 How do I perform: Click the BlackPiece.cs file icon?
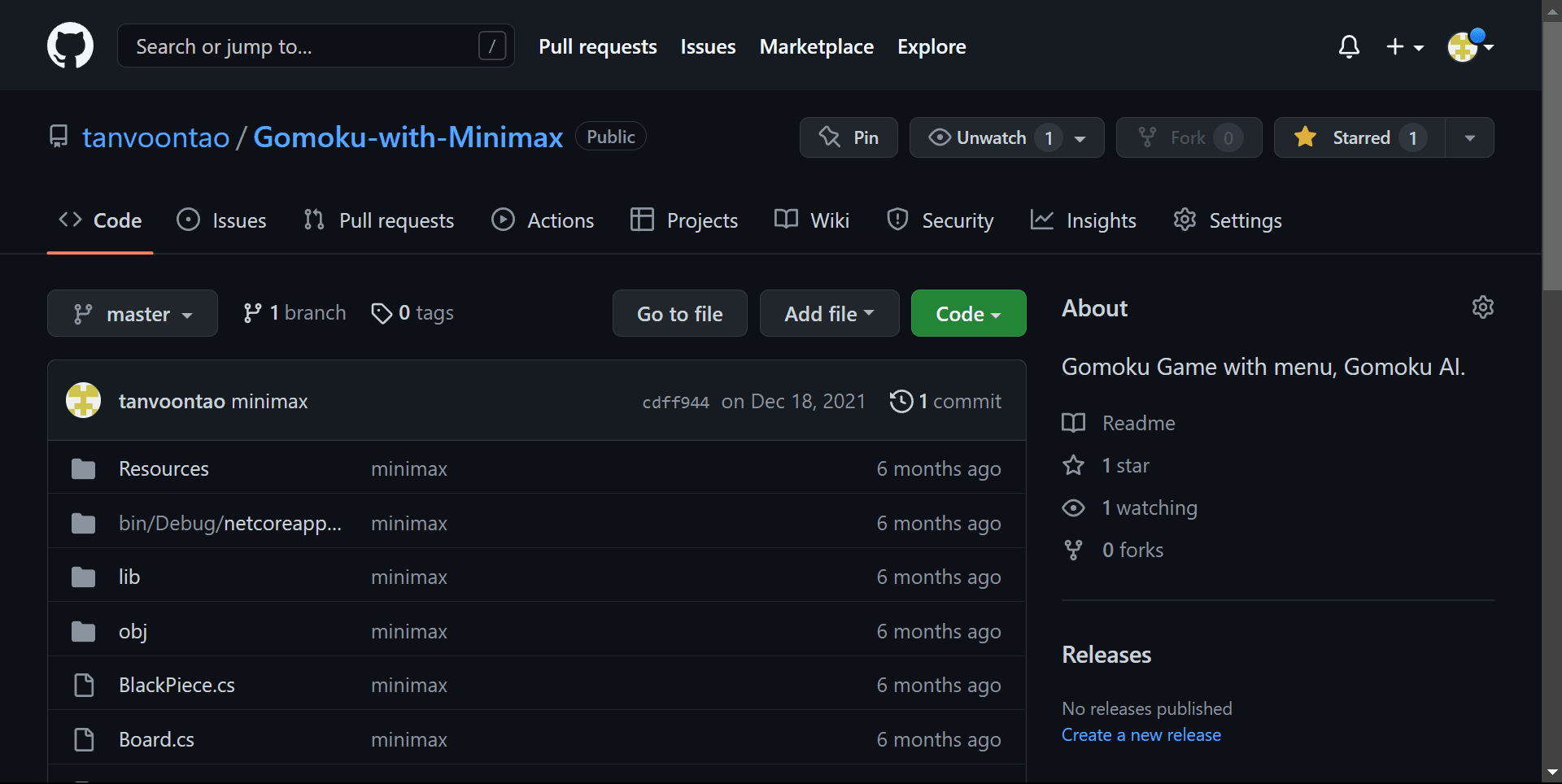click(x=84, y=685)
